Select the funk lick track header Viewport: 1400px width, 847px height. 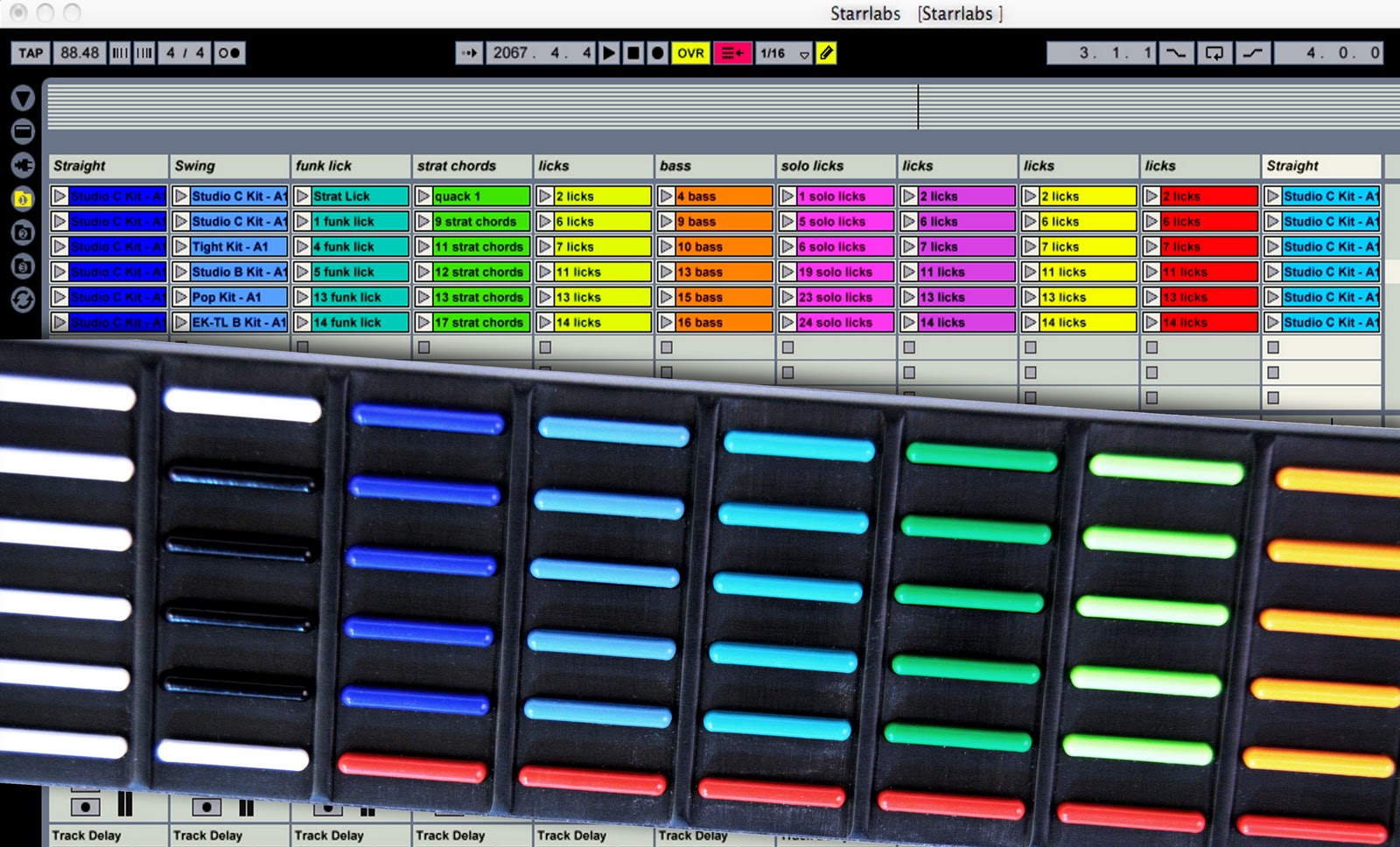[350, 166]
